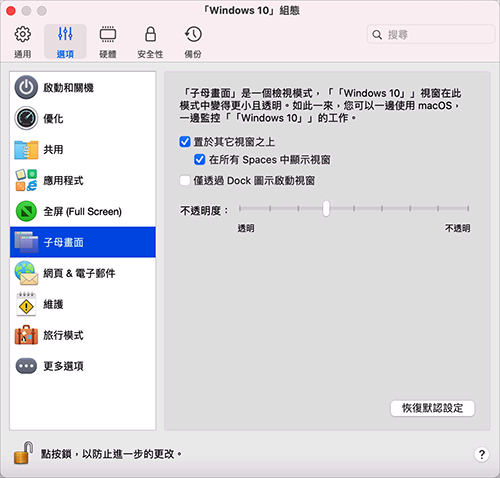Click the globe-mail icon for 網頁 & 電子郵件

(26, 273)
